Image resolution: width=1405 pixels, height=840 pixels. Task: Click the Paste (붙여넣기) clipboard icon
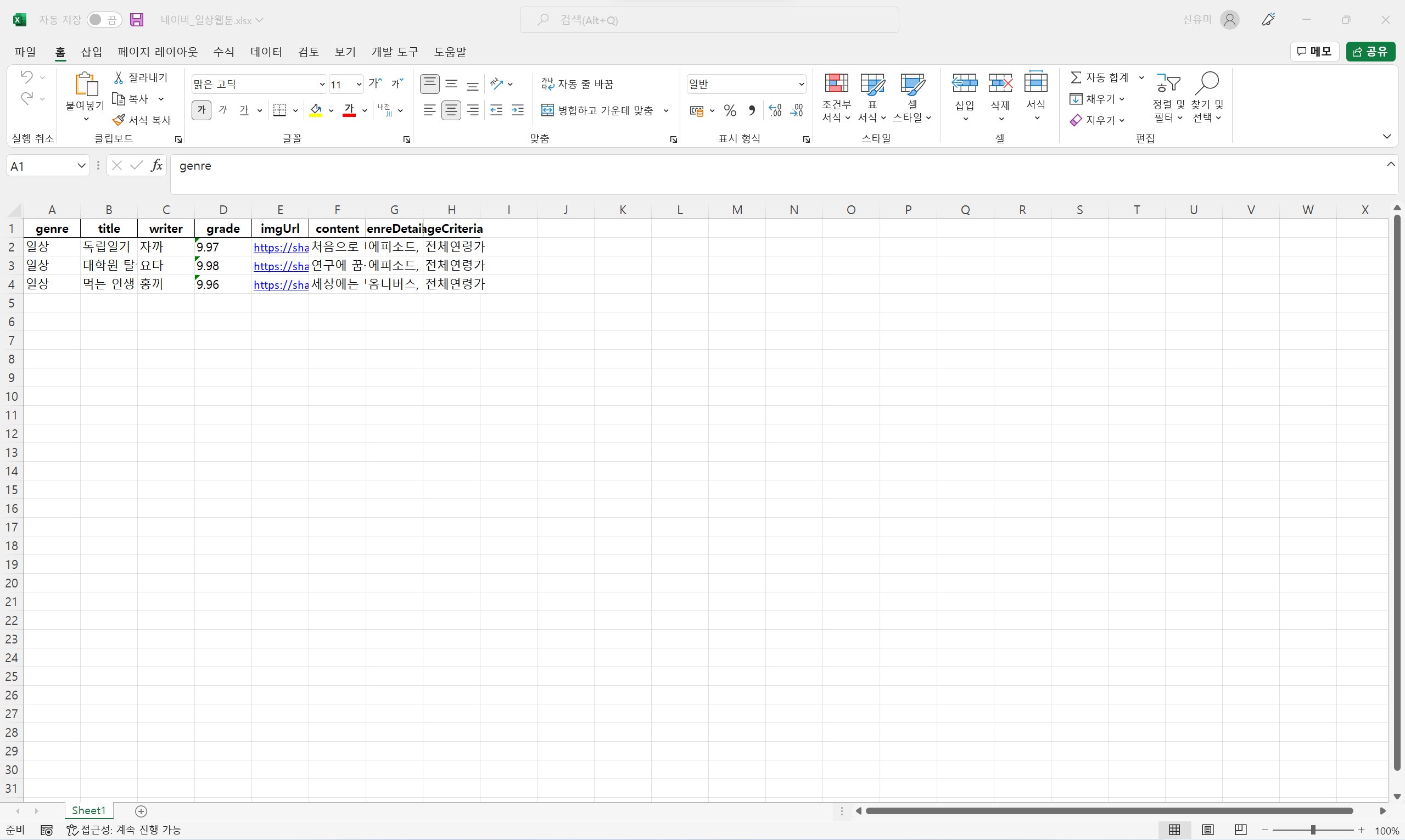(86, 84)
